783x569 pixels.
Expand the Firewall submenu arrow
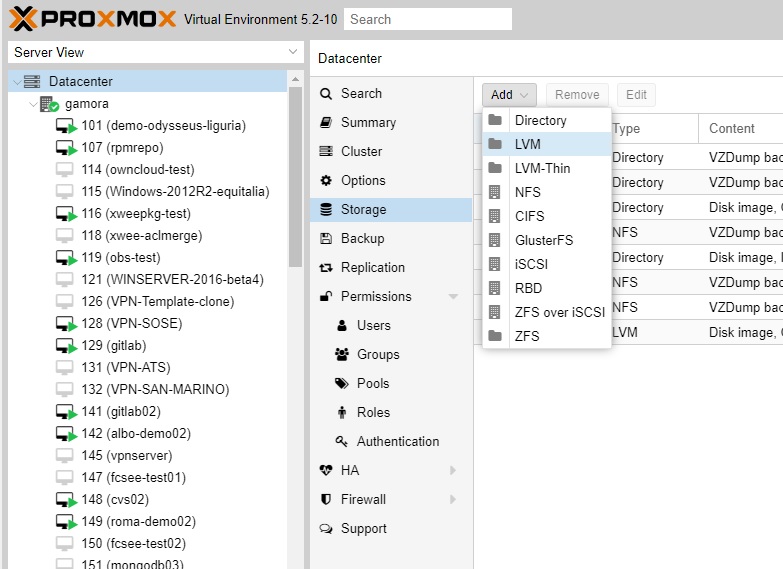click(453, 500)
